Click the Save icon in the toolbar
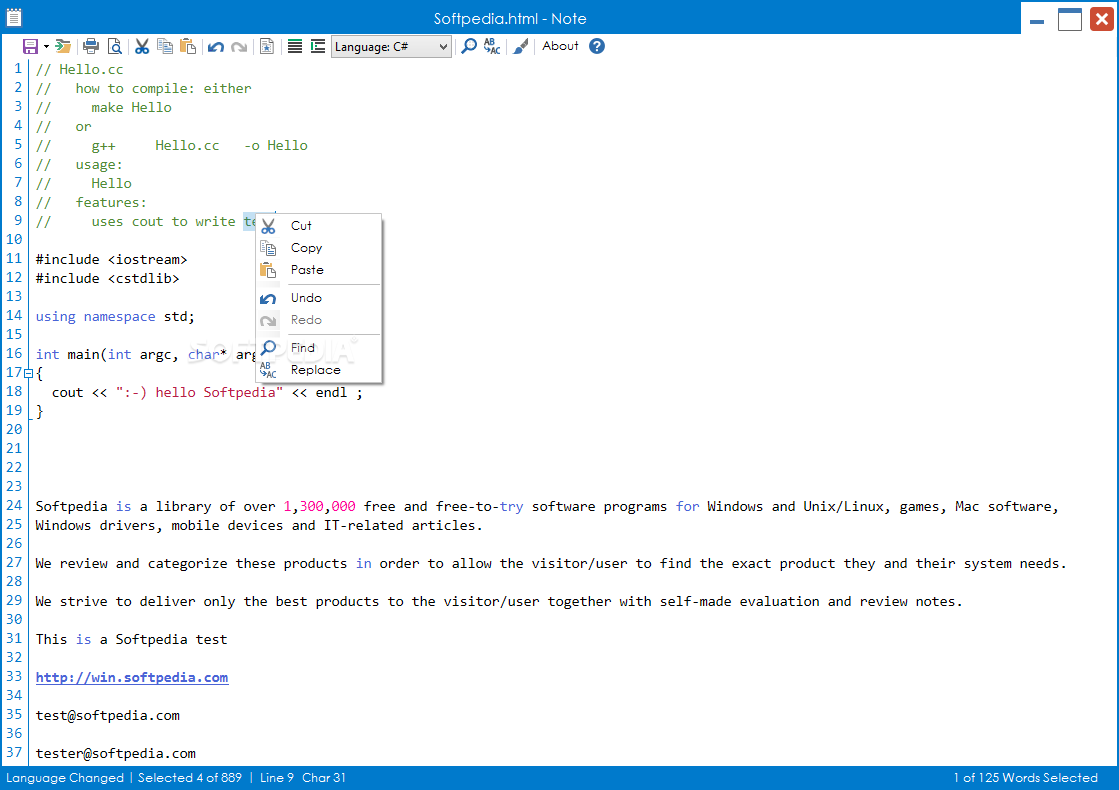 [30, 46]
